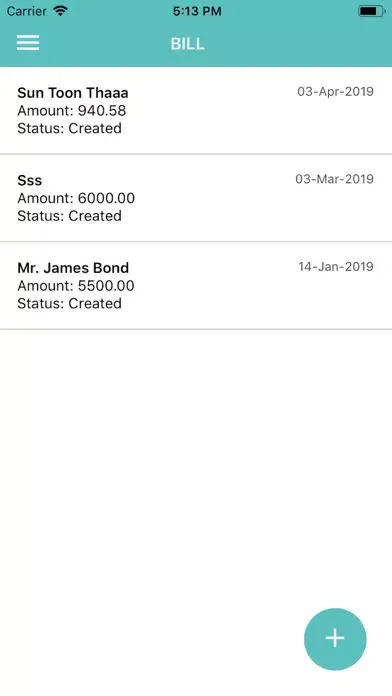Image resolution: width=392 pixels, height=696 pixels.
Task: Select the 03-Mar-2019 date label
Action: tap(335, 179)
